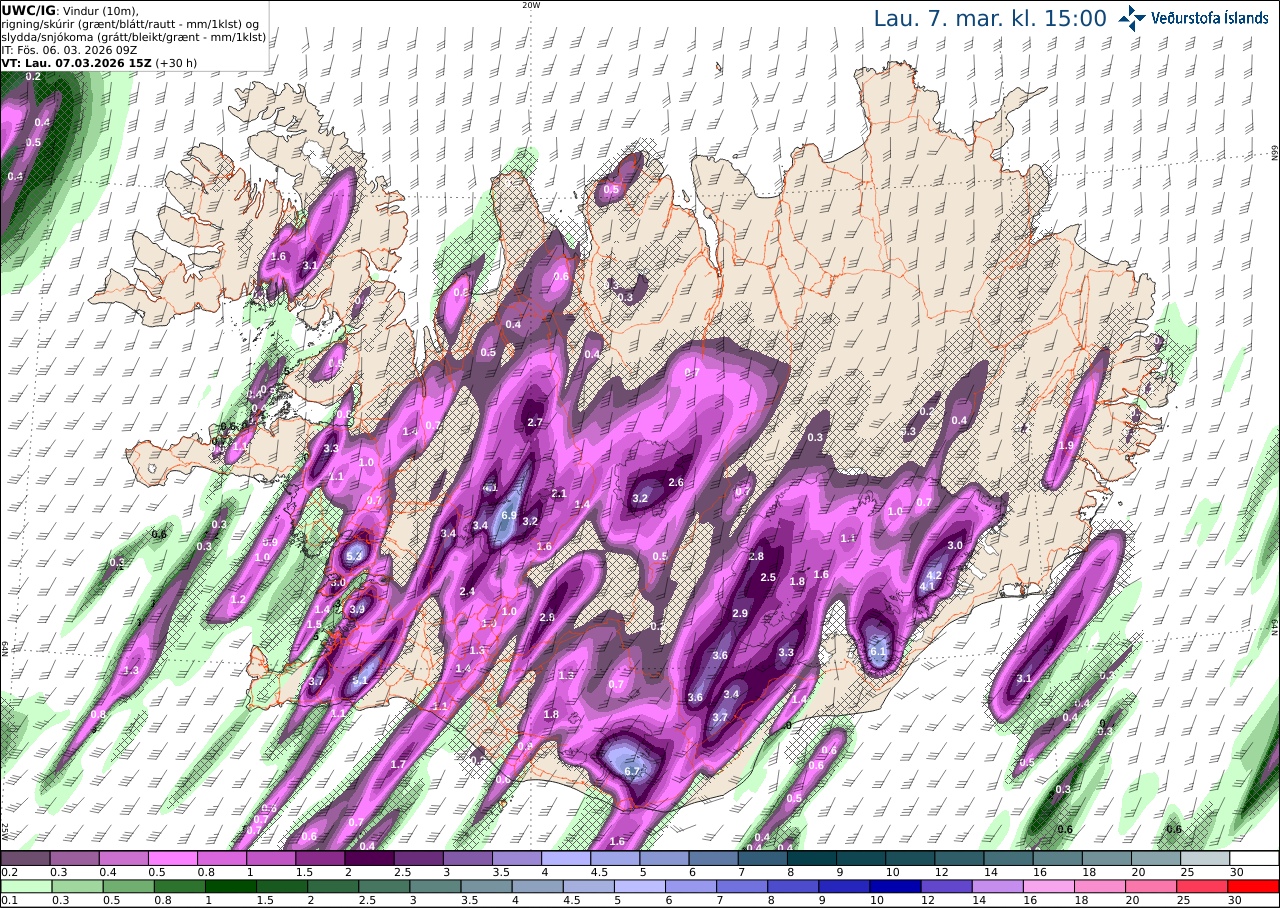Click the 6.1 precipitation value in southeast

pyautogui.click(x=879, y=651)
